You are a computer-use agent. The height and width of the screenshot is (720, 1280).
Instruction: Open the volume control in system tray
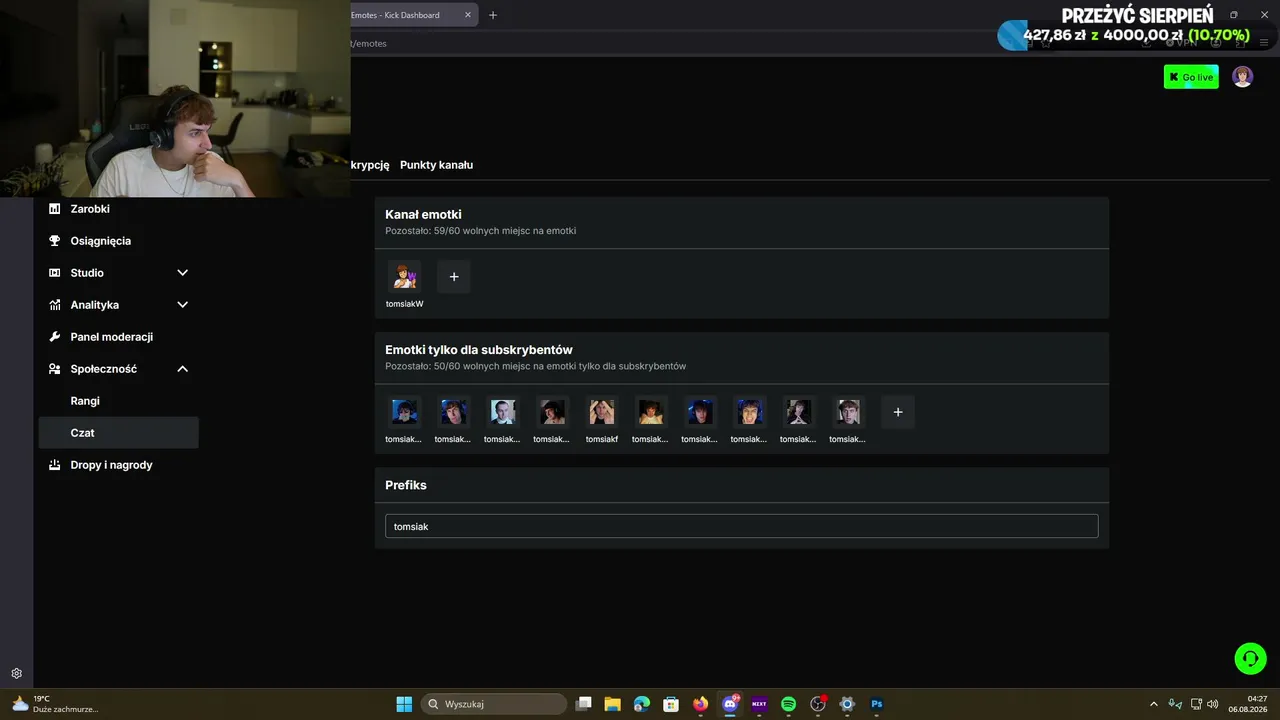1213,704
